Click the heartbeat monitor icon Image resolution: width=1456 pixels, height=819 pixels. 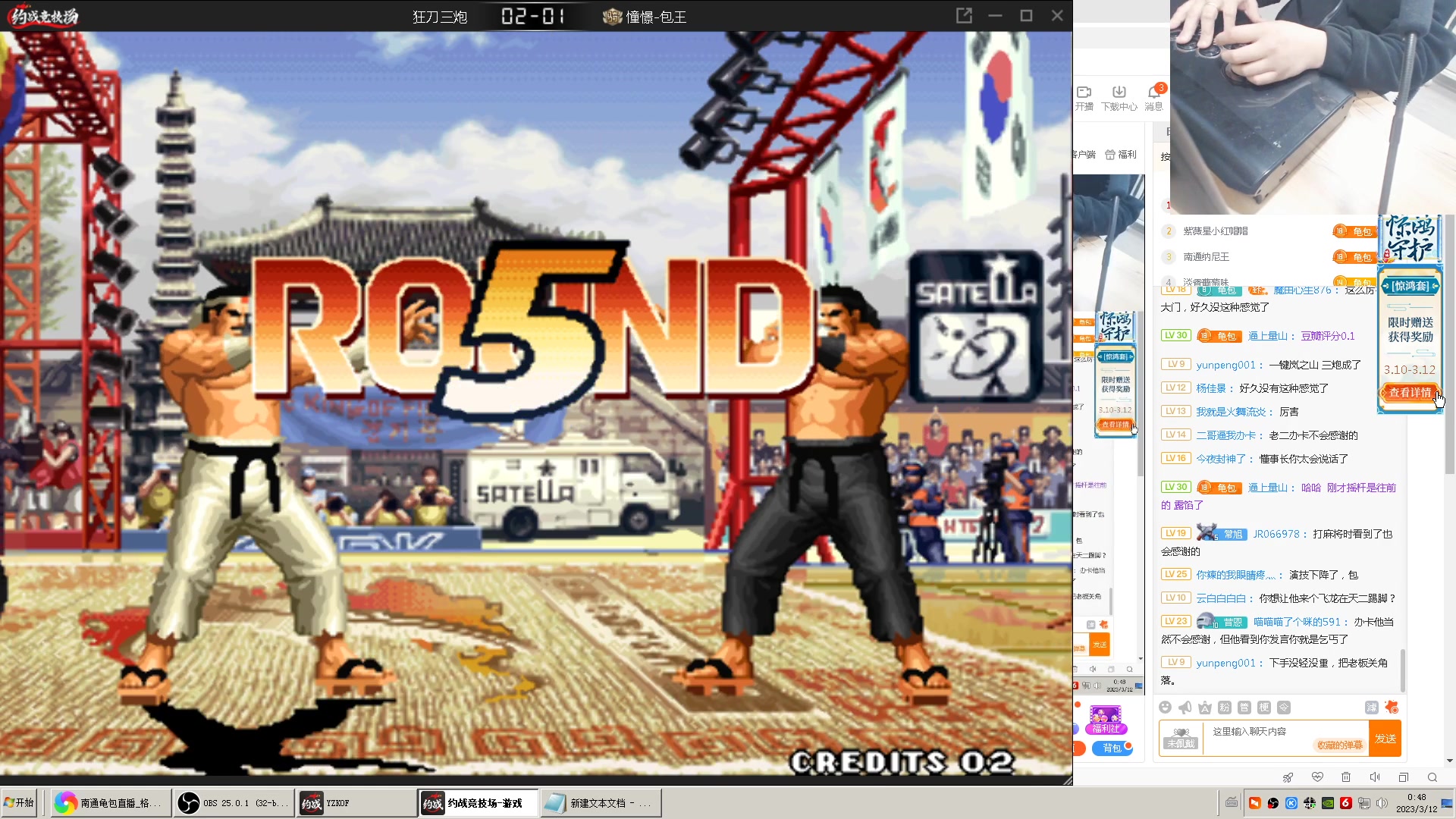(x=1317, y=777)
